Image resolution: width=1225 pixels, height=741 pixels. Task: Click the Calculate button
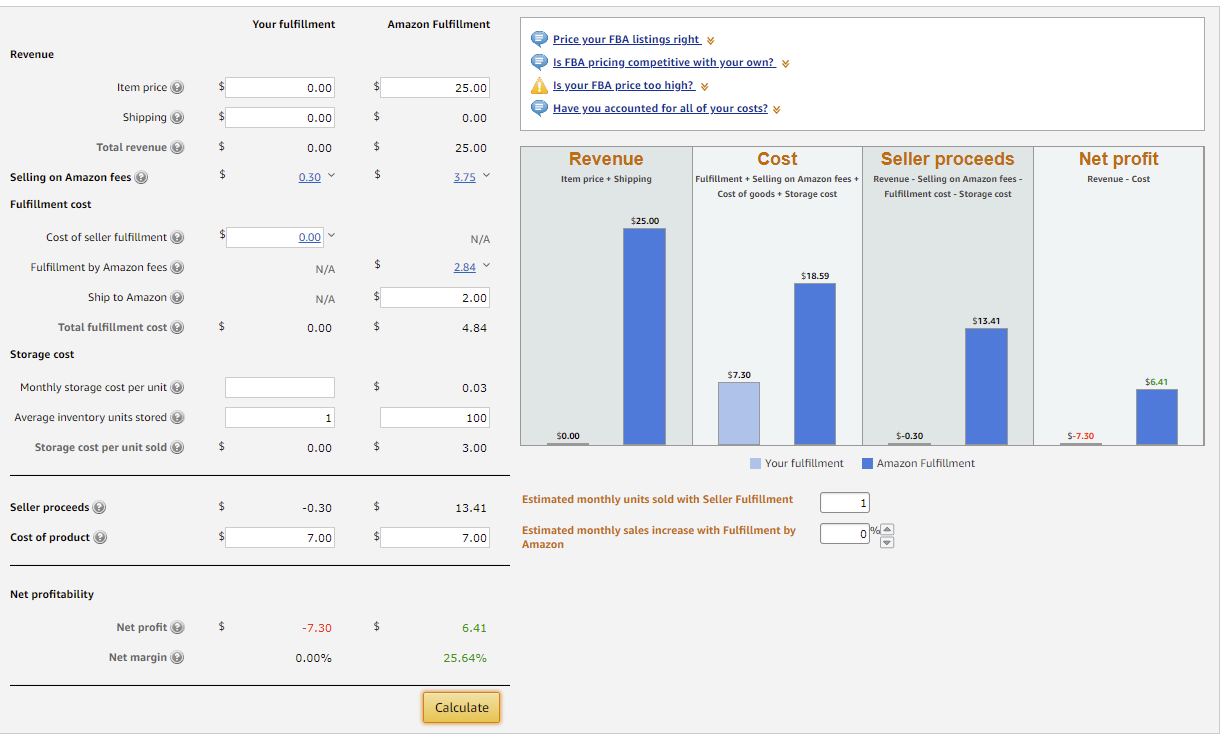pyautogui.click(x=461, y=707)
